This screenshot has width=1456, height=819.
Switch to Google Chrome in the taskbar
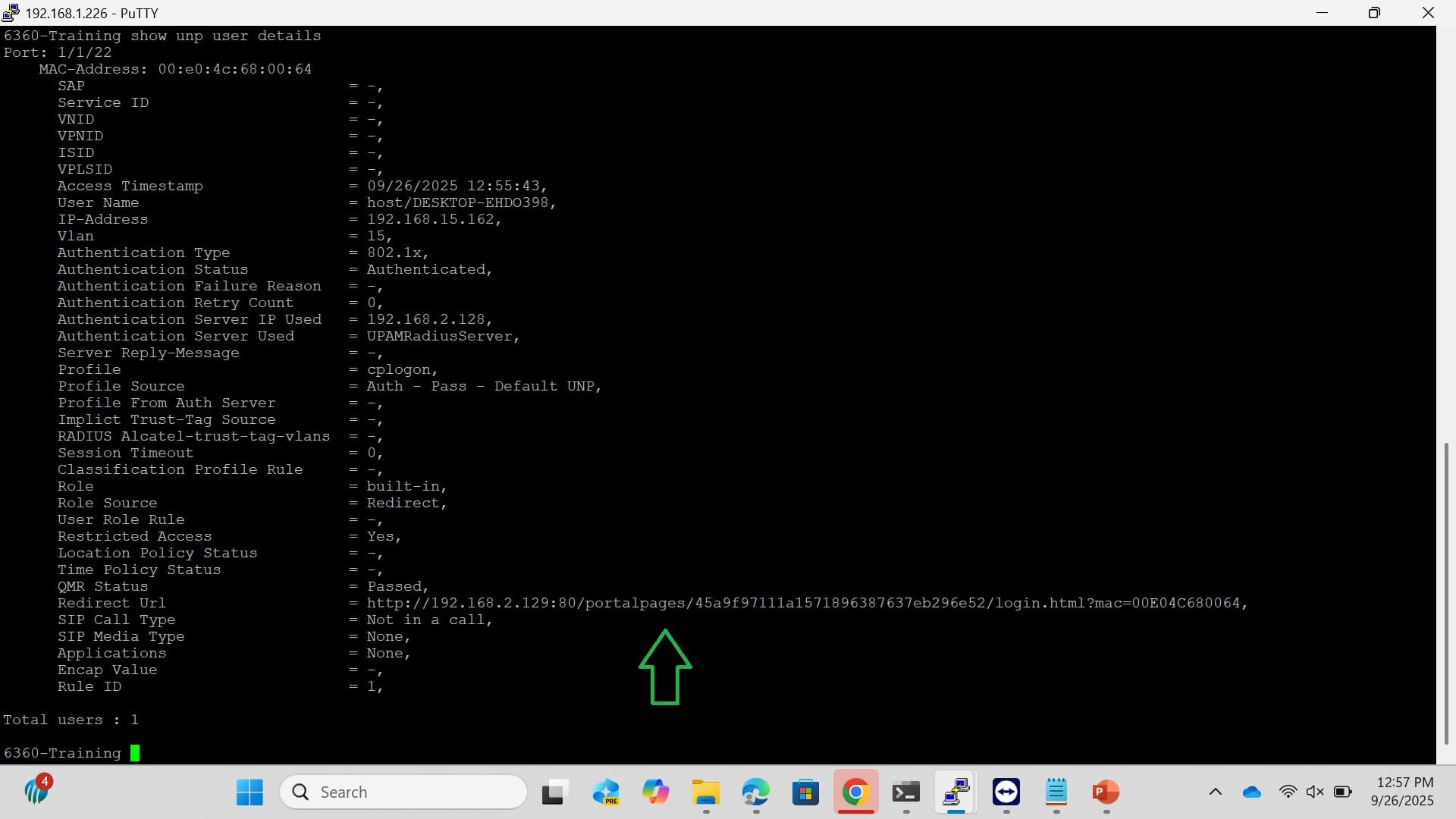point(855,792)
